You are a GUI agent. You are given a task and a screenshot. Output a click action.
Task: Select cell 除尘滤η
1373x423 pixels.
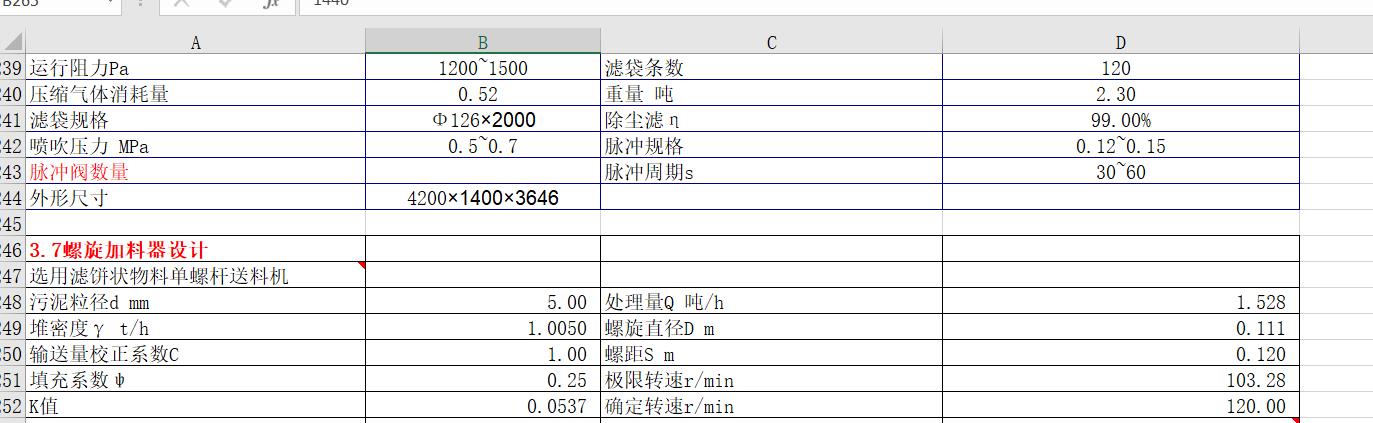(771, 120)
